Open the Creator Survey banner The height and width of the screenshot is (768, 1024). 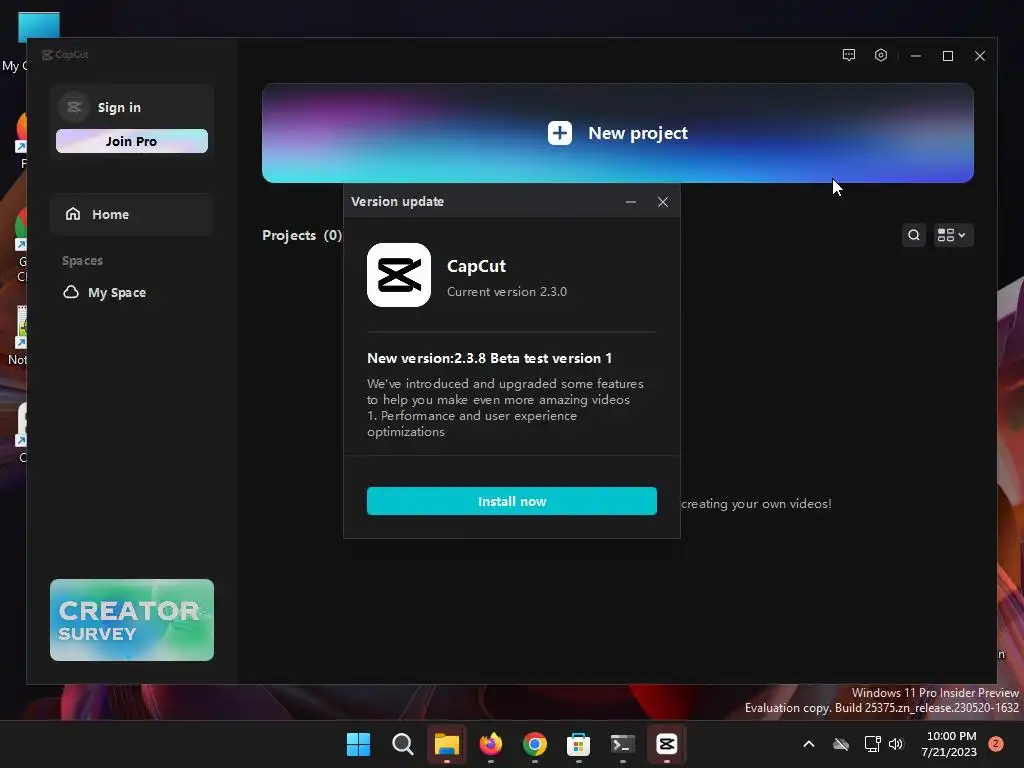click(132, 620)
